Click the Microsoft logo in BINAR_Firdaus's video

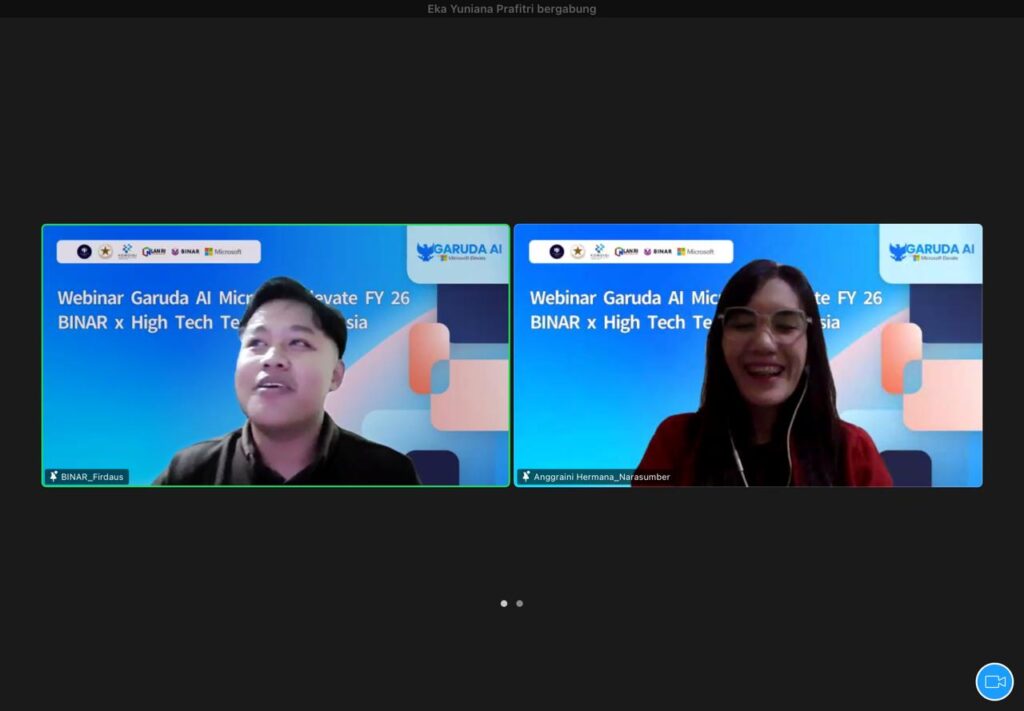223,252
